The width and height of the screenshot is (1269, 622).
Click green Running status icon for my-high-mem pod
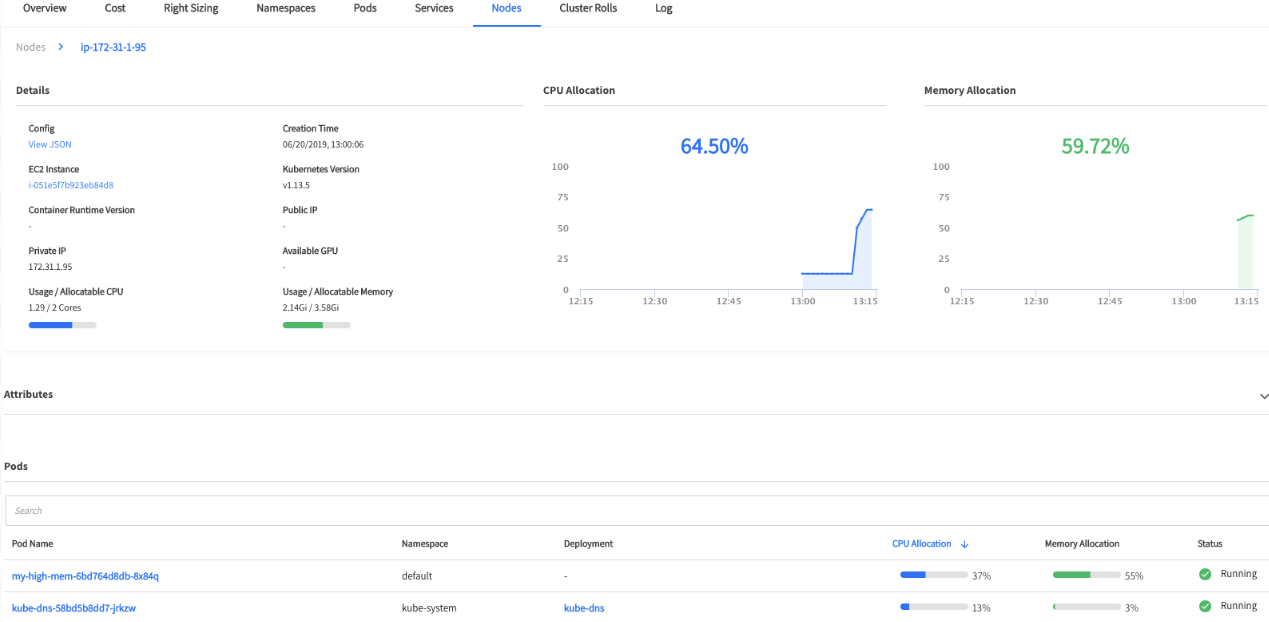click(x=1205, y=574)
